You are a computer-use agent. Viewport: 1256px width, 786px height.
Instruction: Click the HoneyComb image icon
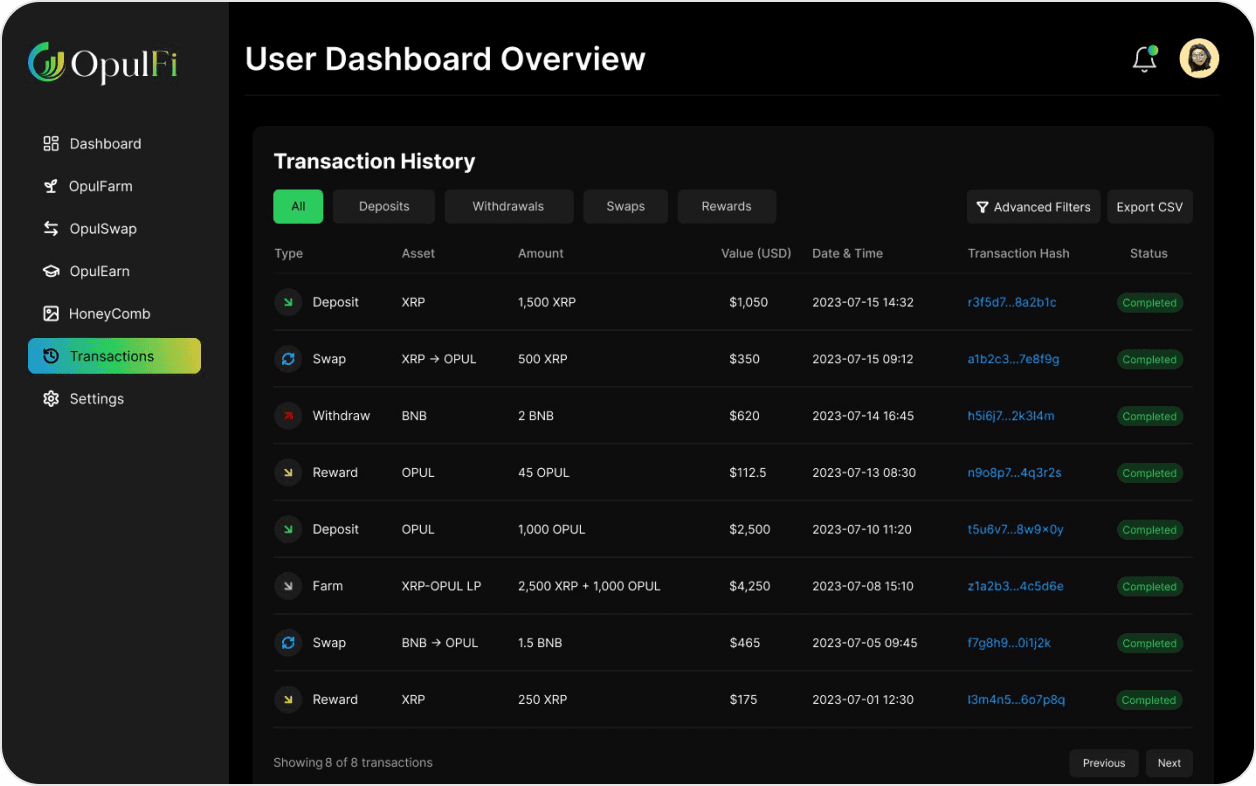(x=51, y=314)
